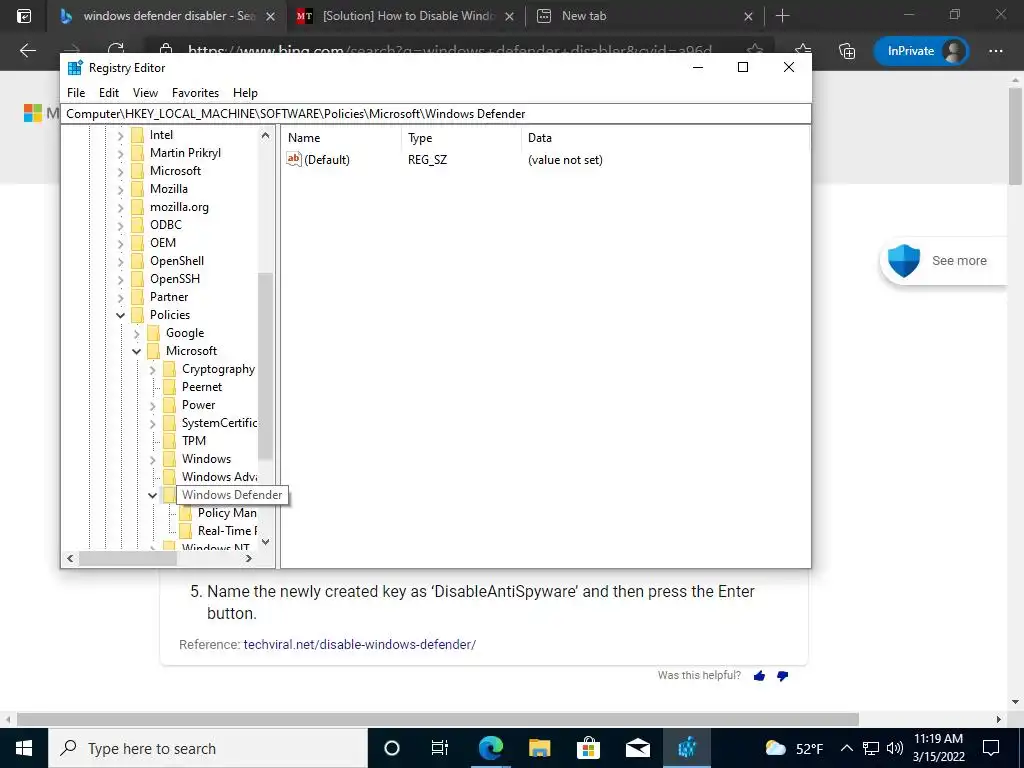This screenshot has width=1024, height=768.
Task: Click the InPrivate profile button
Action: click(921, 51)
